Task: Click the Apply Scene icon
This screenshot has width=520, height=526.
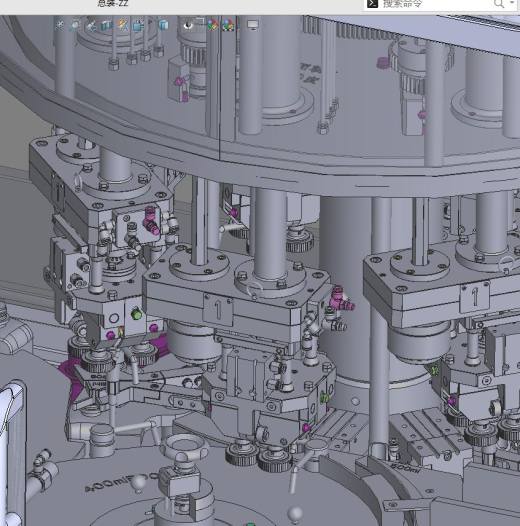Action: point(228,25)
